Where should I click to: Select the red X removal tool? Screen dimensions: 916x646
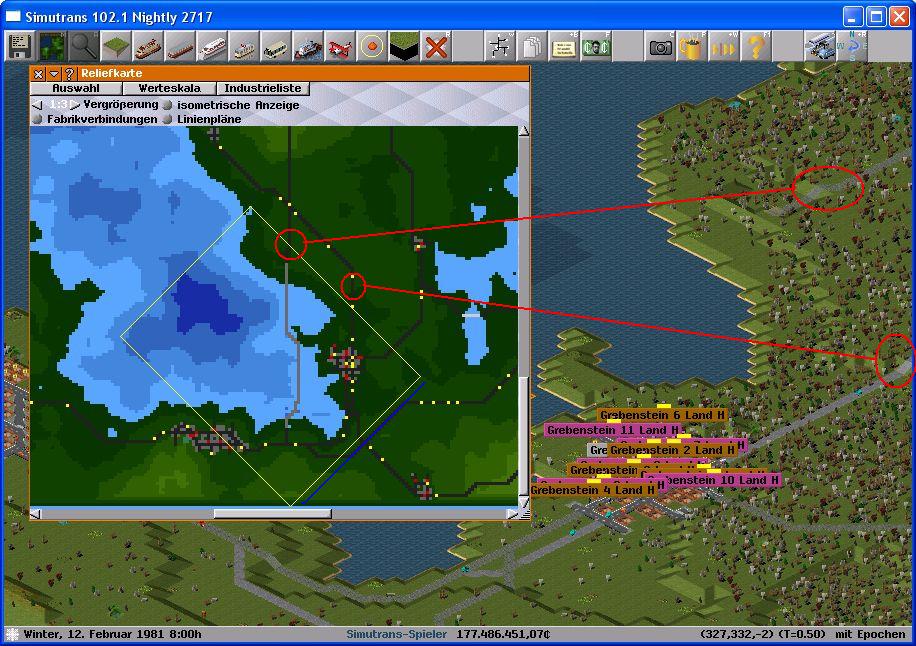pyautogui.click(x=436, y=46)
